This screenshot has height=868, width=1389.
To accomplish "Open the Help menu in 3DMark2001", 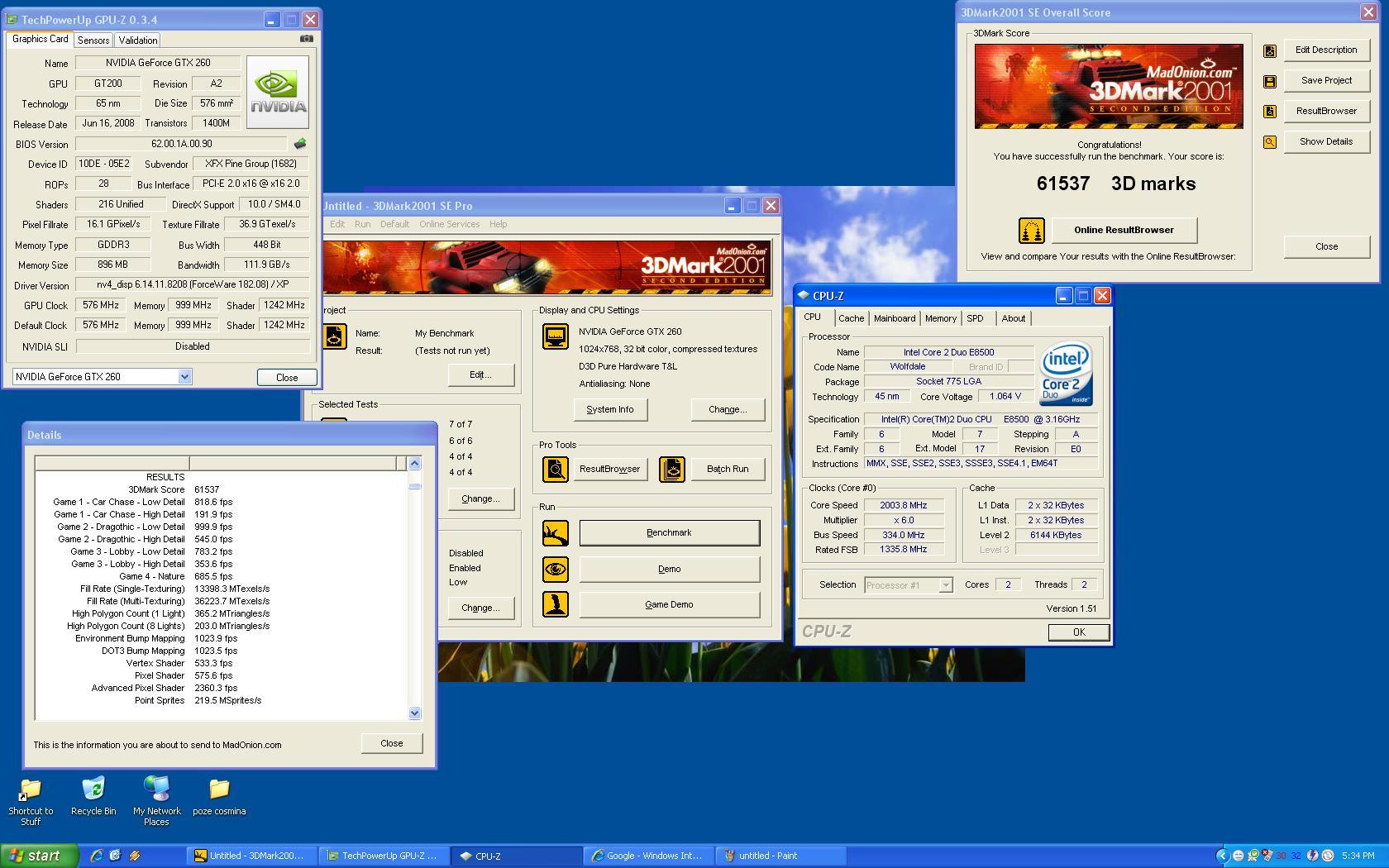I will click(498, 224).
